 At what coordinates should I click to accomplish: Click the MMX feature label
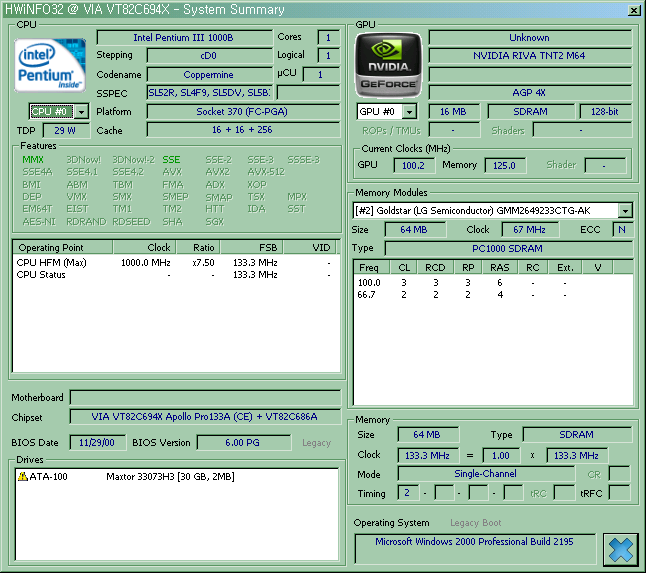point(33,160)
